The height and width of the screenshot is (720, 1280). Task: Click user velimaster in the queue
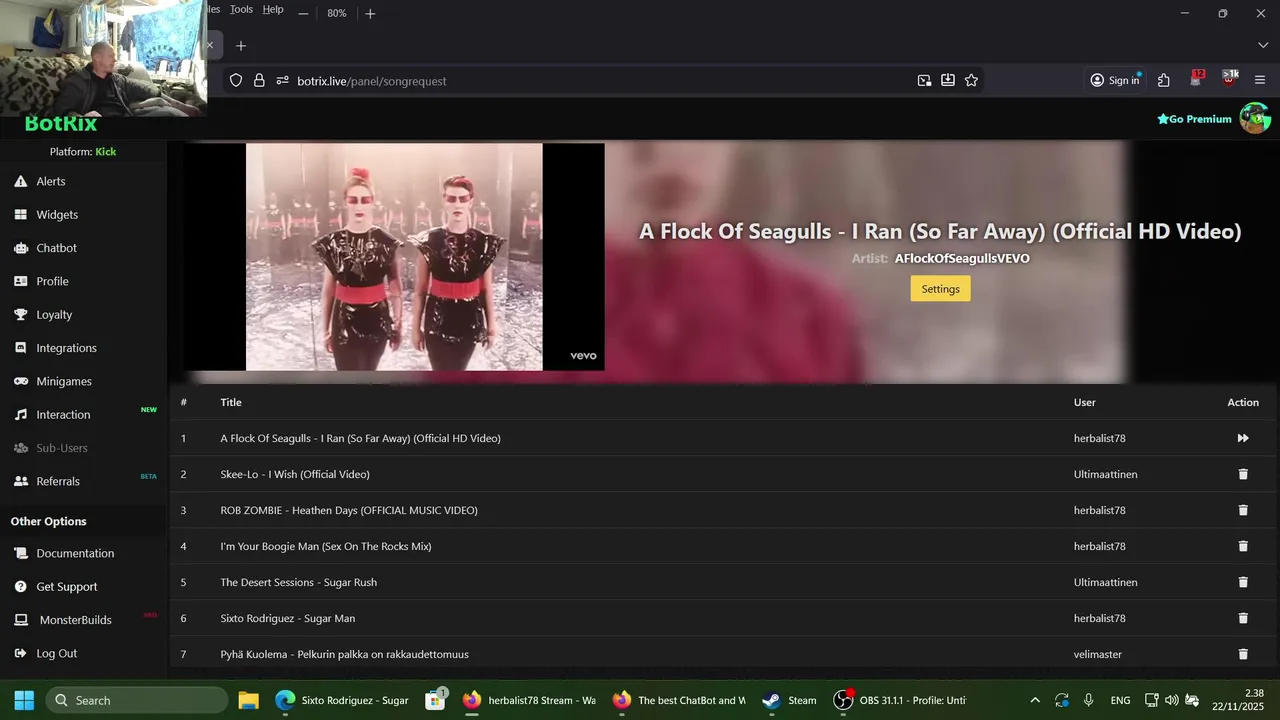[x=1098, y=654]
